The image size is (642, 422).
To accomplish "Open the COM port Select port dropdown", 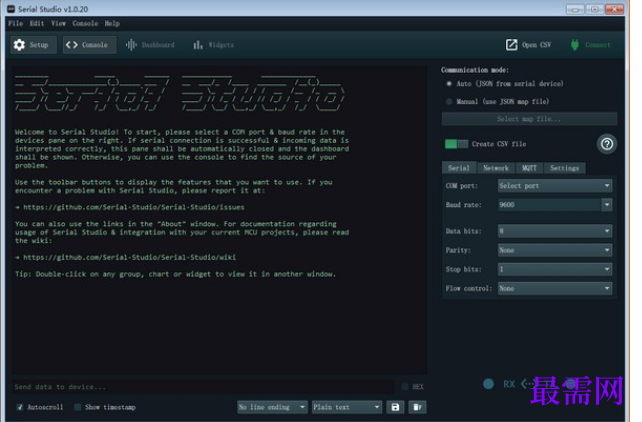I will click(x=555, y=186).
